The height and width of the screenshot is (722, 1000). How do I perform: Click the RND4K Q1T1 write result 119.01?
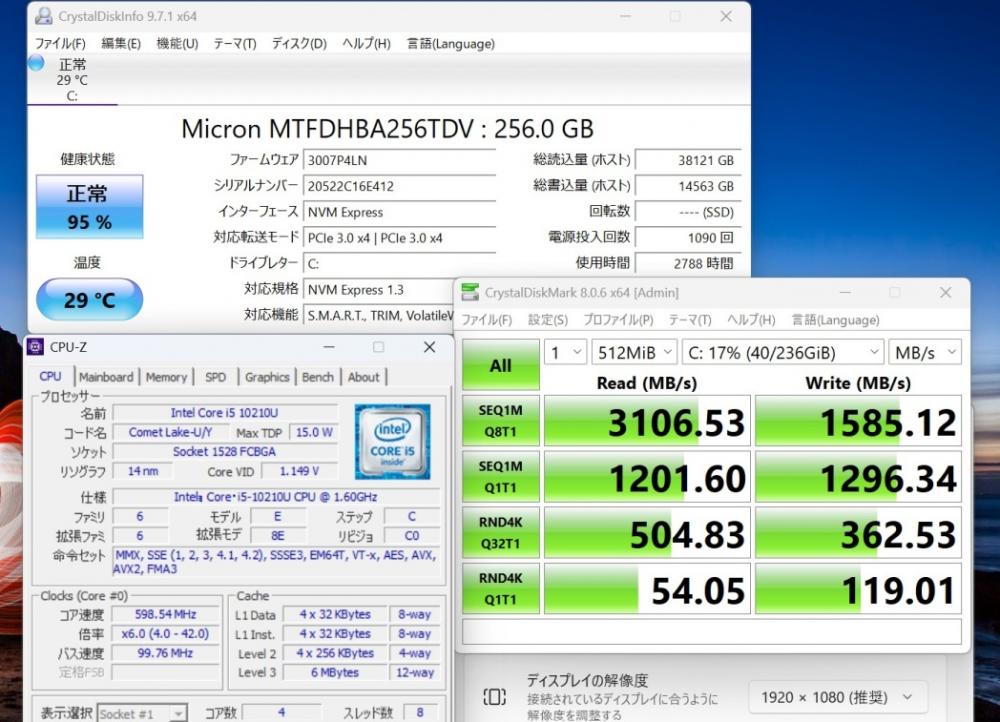tap(858, 589)
